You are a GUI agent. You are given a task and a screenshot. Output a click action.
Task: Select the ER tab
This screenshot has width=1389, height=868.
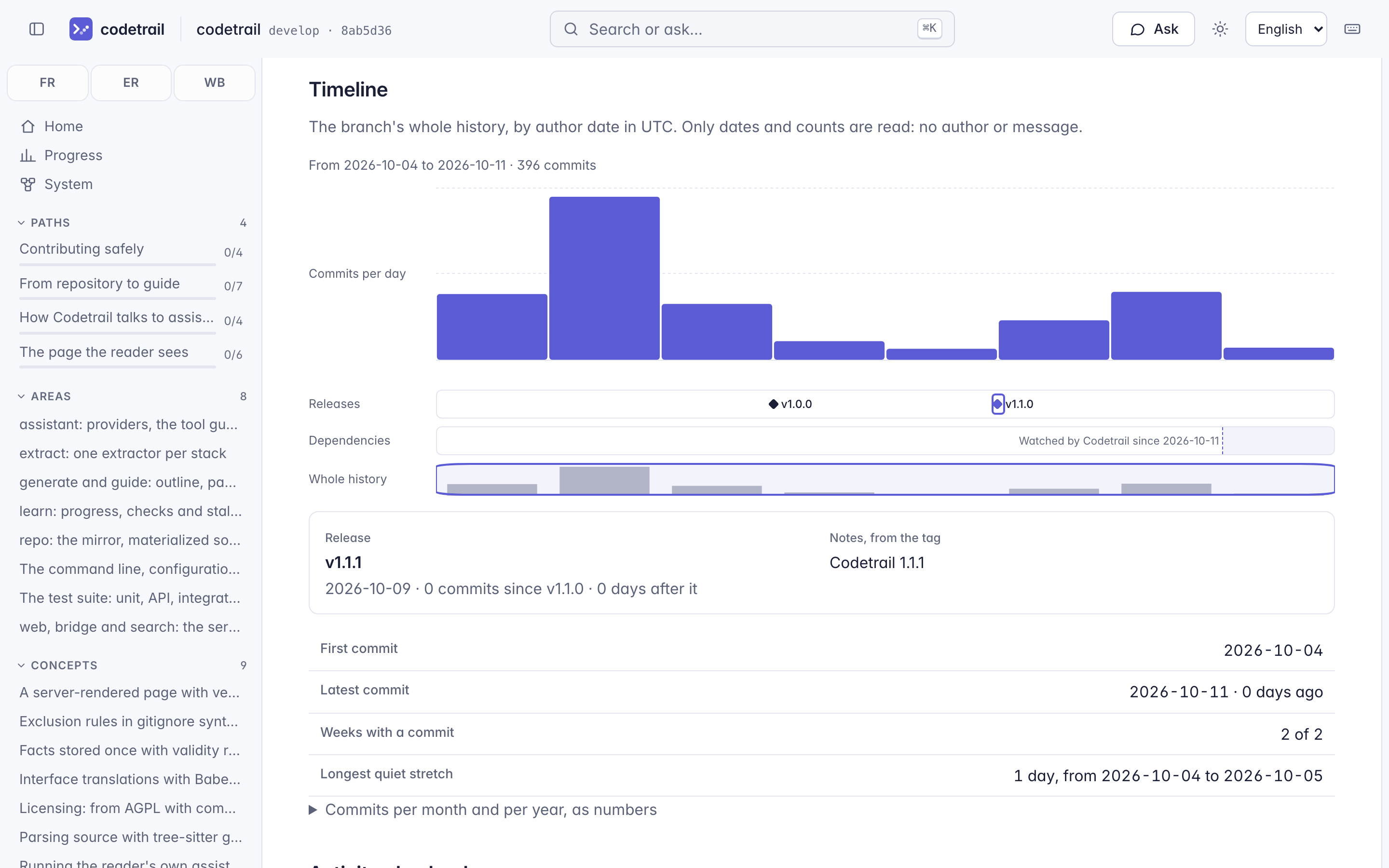point(131,82)
